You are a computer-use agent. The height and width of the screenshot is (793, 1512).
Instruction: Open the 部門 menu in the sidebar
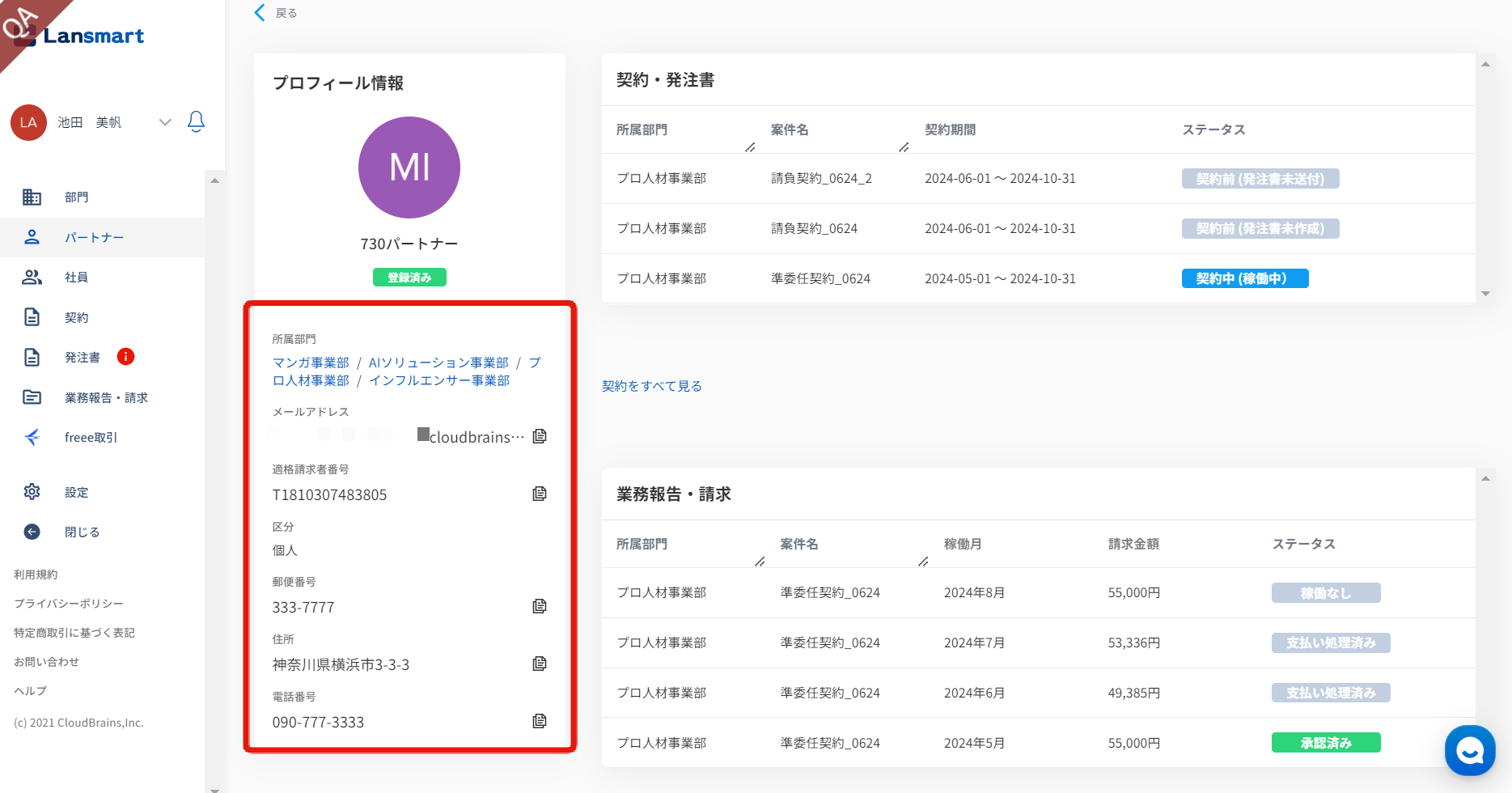point(76,197)
